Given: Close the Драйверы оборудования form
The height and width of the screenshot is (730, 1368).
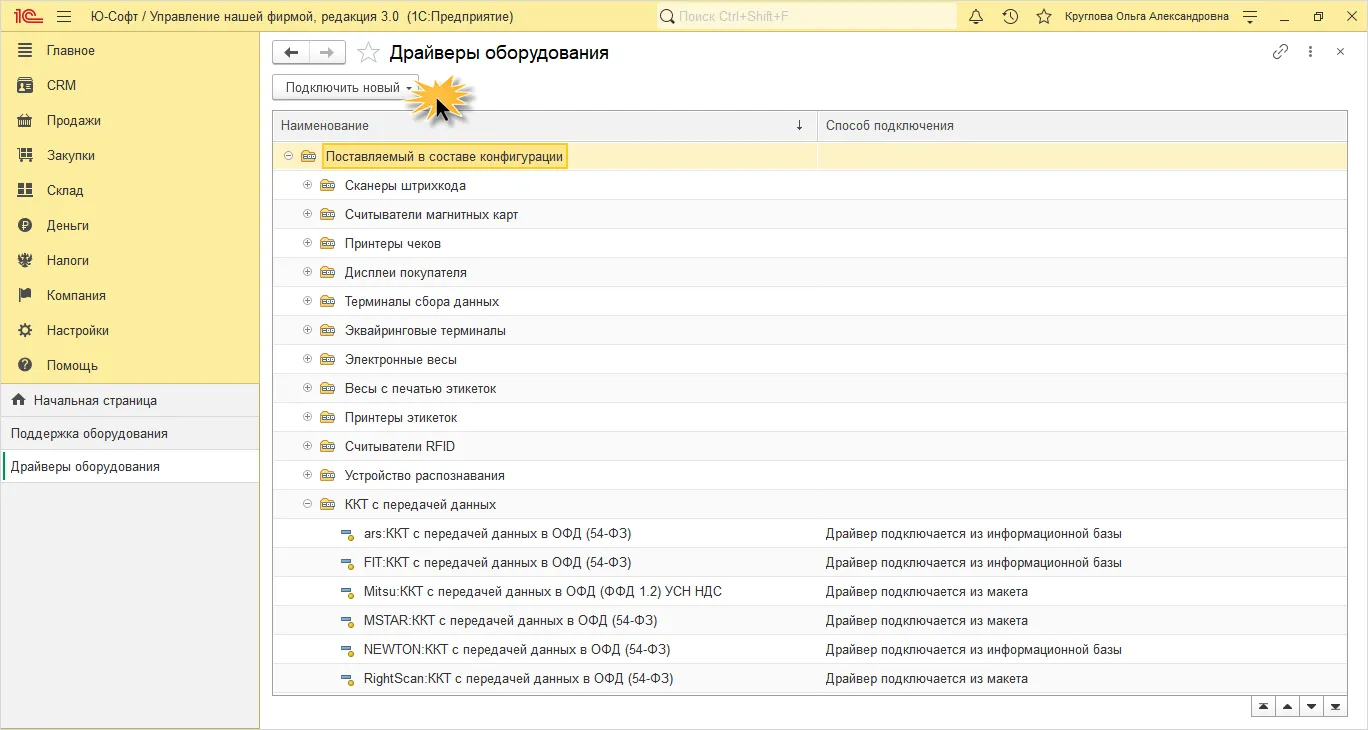Looking at the screenshot, I should pos(1341,52).
